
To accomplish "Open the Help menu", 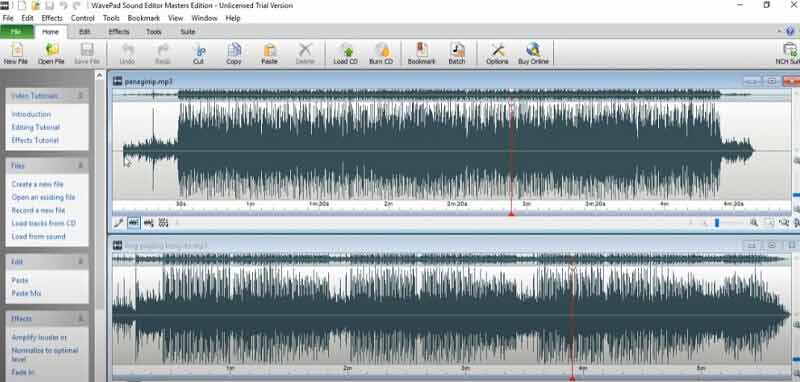I will pos(233,18).
